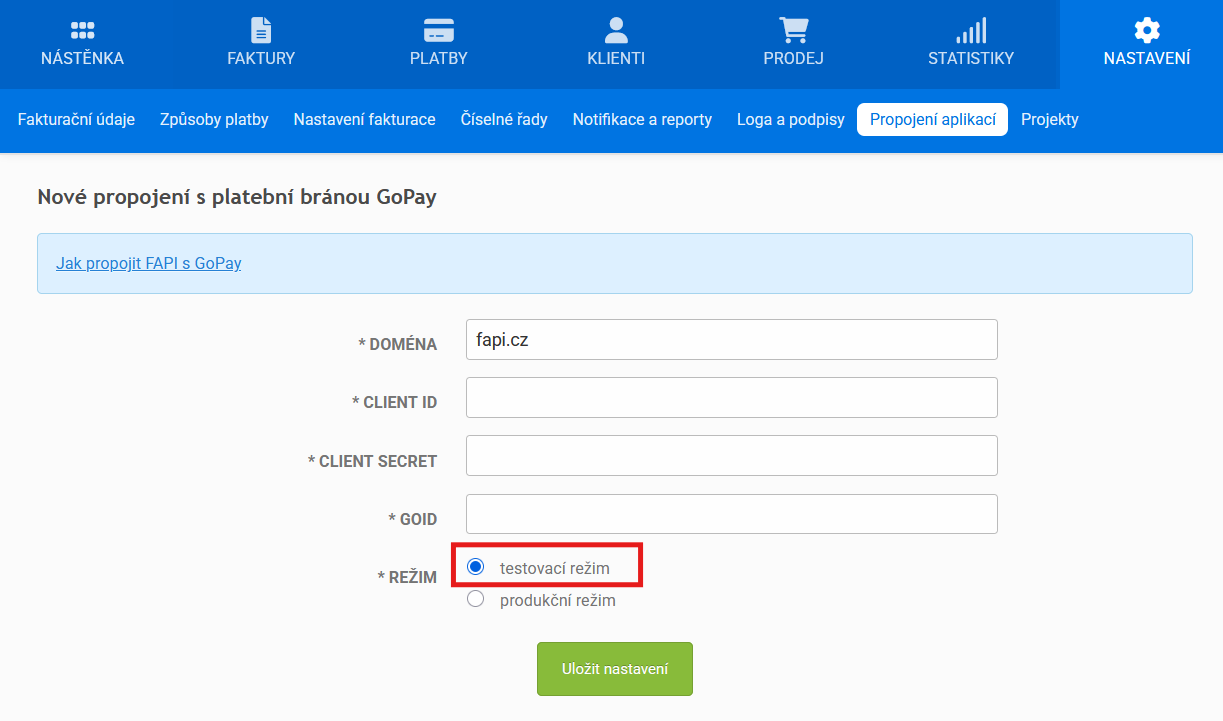The image size is (1223, 721).
Task: Focus the Client ID input field
Action: pyautogui.click(x=732, y=397)
